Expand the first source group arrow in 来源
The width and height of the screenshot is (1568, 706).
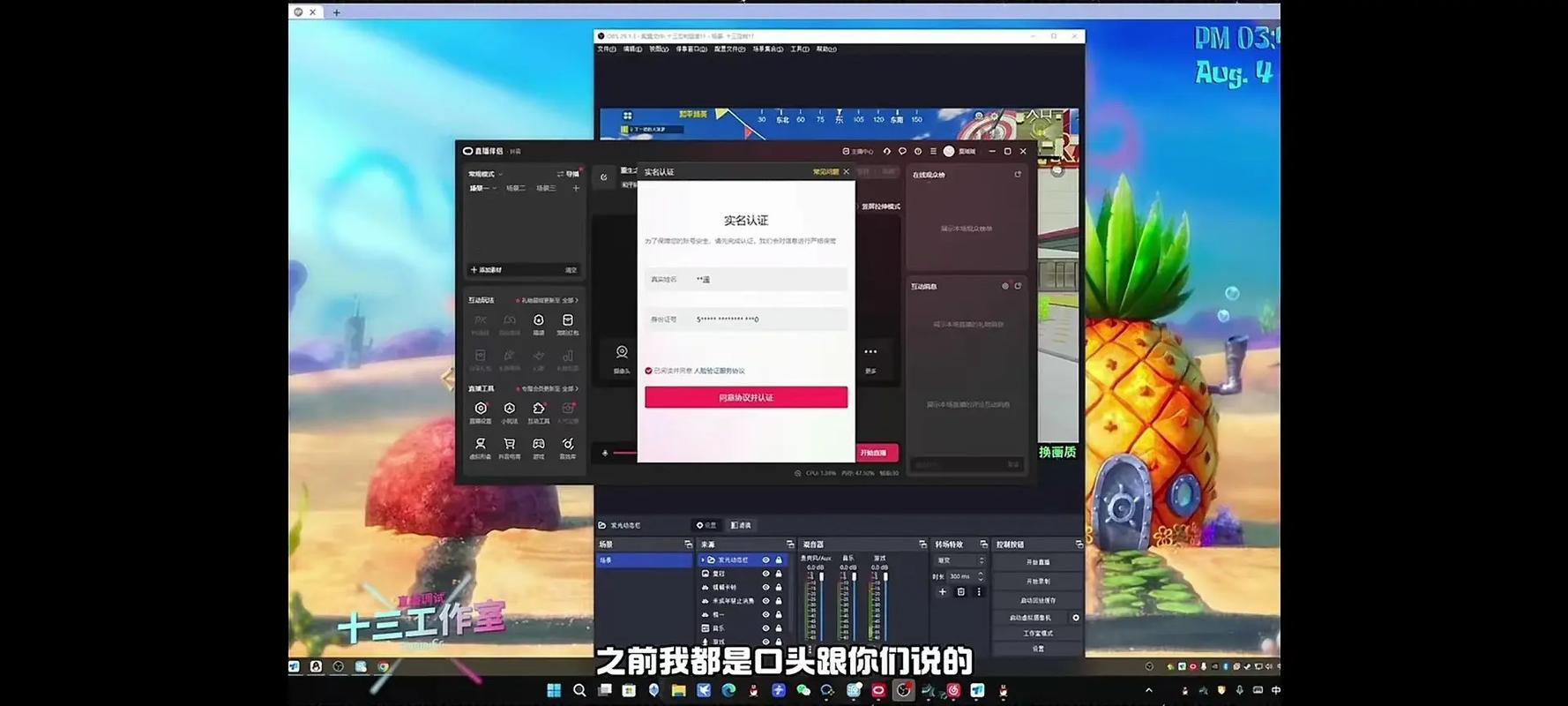[x=703, y=560]
